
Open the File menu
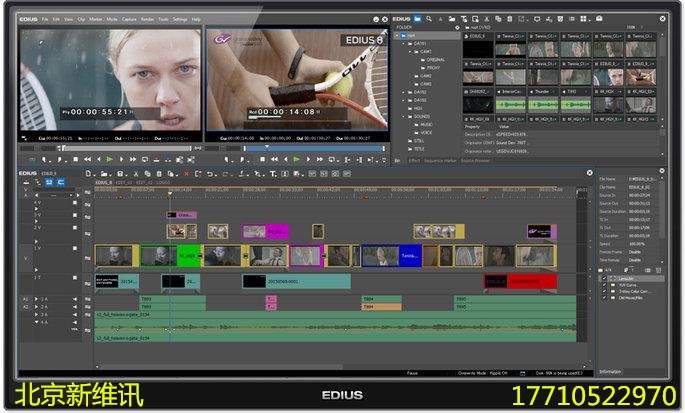(x=45, y=19)
